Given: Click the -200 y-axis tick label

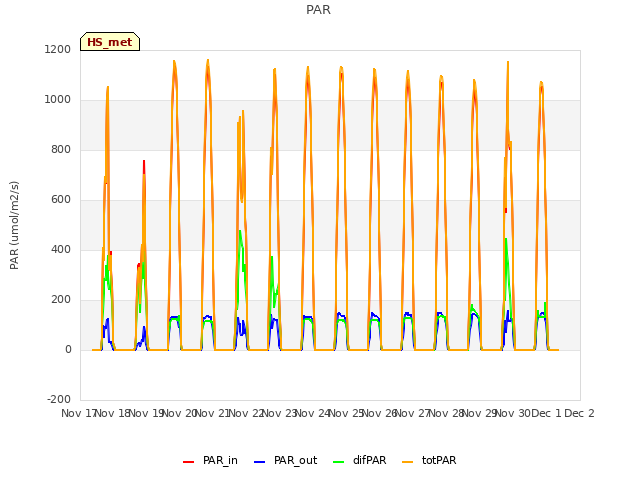Looking at the screenshot, I should coord(59,399).
